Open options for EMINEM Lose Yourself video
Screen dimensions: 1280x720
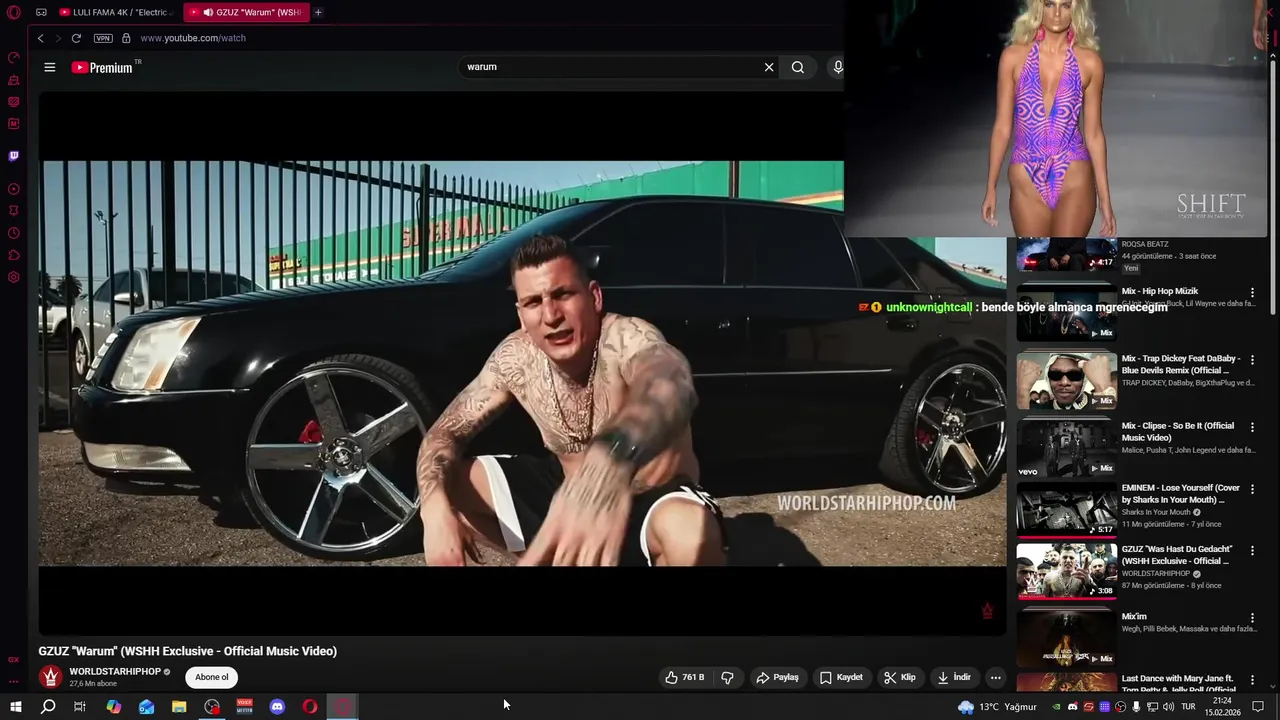point(1252,489)
